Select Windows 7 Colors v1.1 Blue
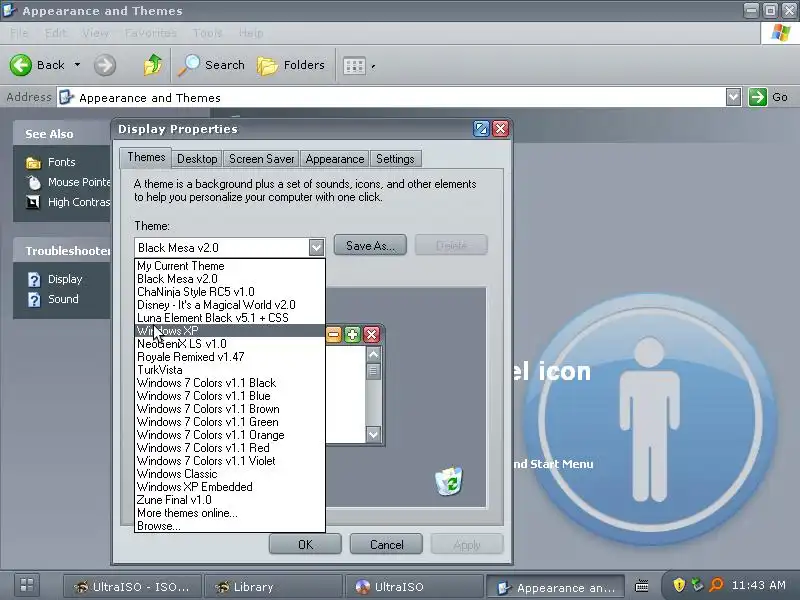 point(230,396)
